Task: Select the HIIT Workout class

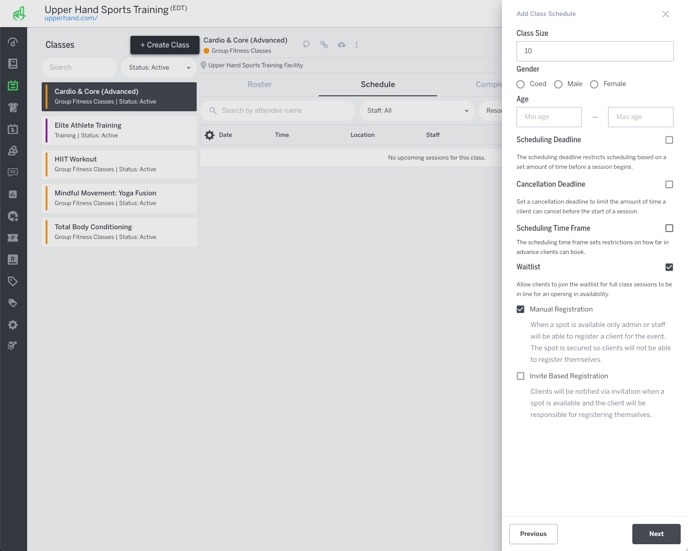Action: point(119,164)
